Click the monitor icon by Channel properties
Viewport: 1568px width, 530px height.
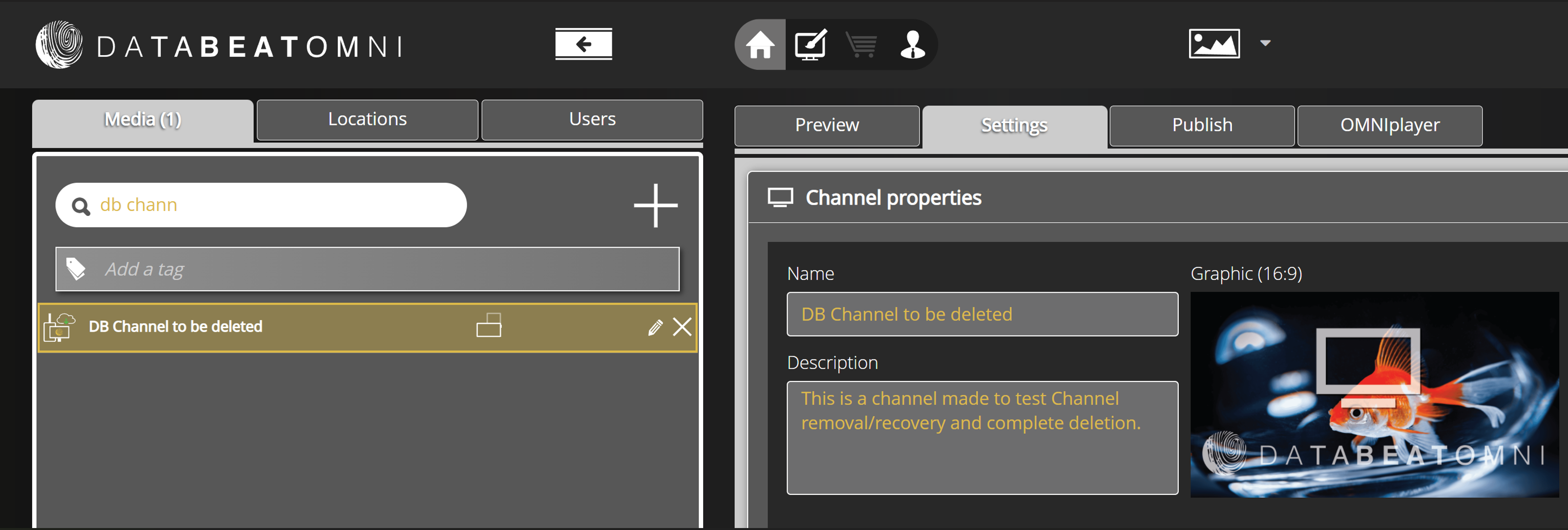(780, 198)
